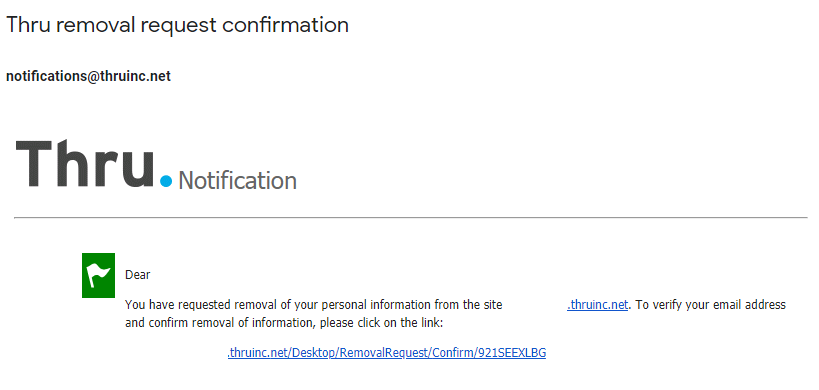
Task: Select the gray Notification label beside logo
Action: 238,181
